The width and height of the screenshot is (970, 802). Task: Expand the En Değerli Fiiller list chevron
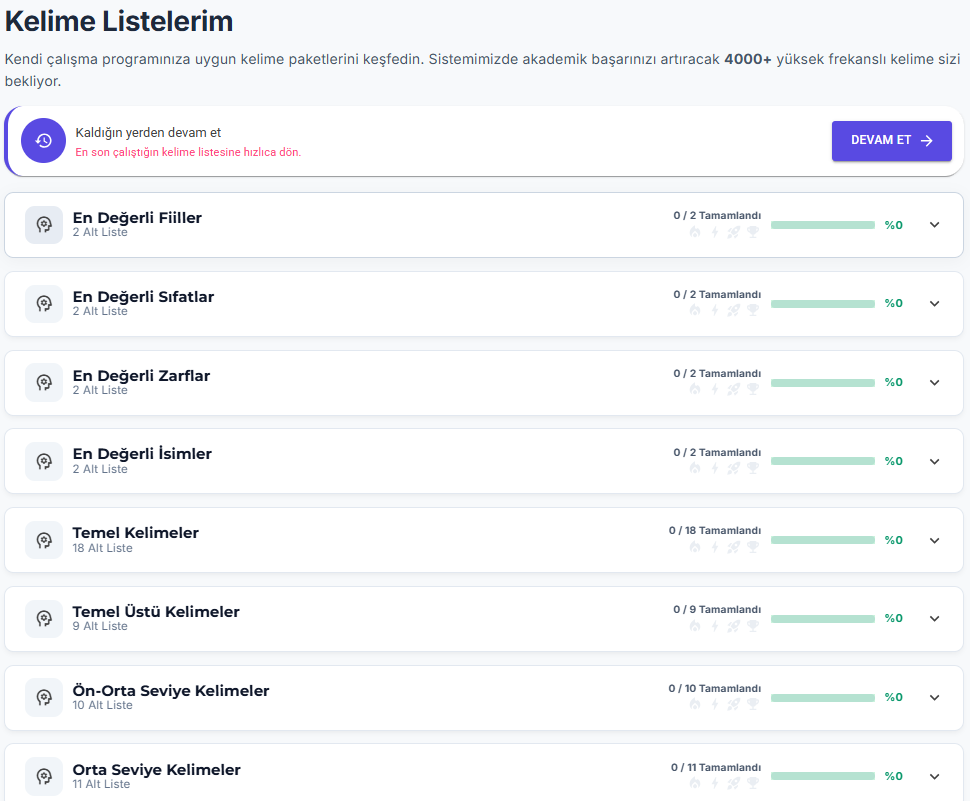click(935, 225)
